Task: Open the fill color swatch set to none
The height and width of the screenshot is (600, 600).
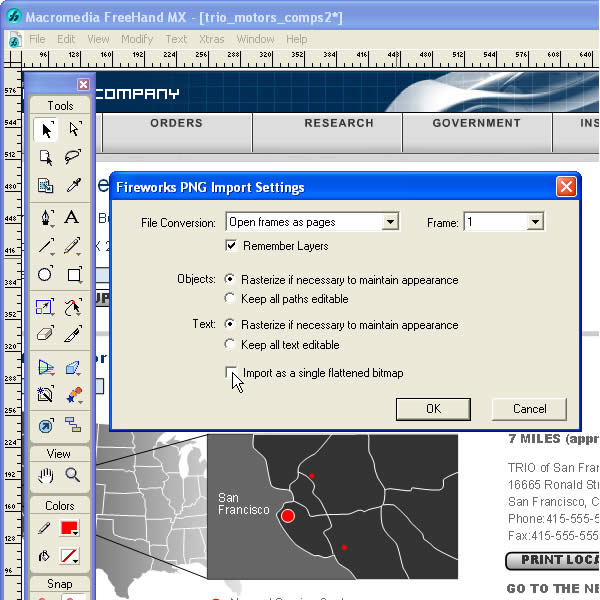Action: [70, 556]
